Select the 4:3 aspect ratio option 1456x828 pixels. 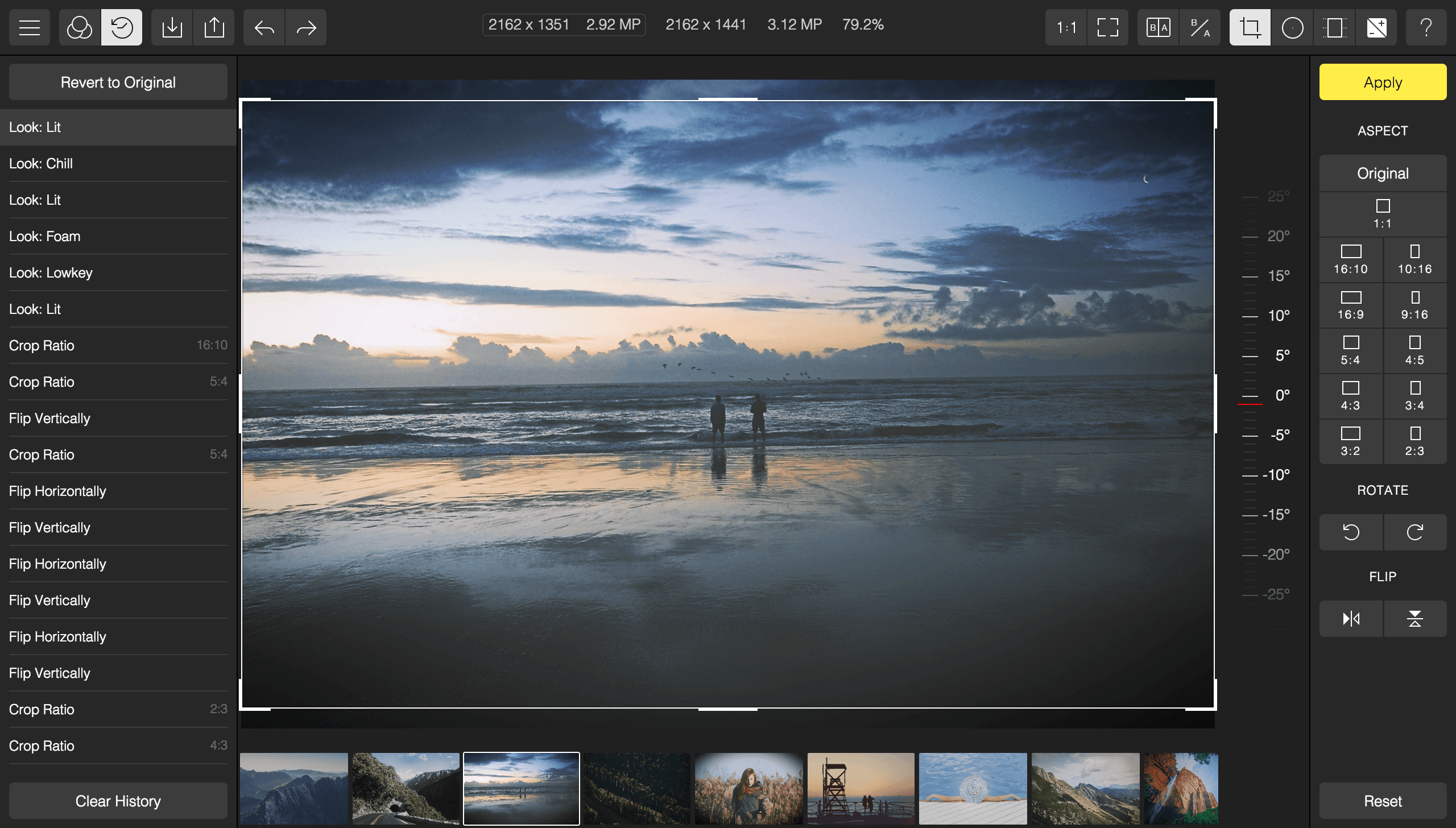pos(1350,395)
